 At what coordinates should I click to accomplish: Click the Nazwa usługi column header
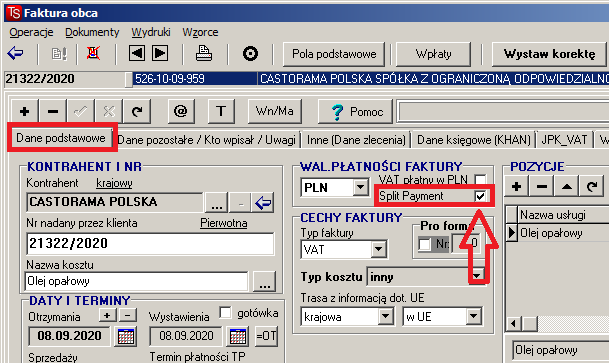click(x=564, y=215)
